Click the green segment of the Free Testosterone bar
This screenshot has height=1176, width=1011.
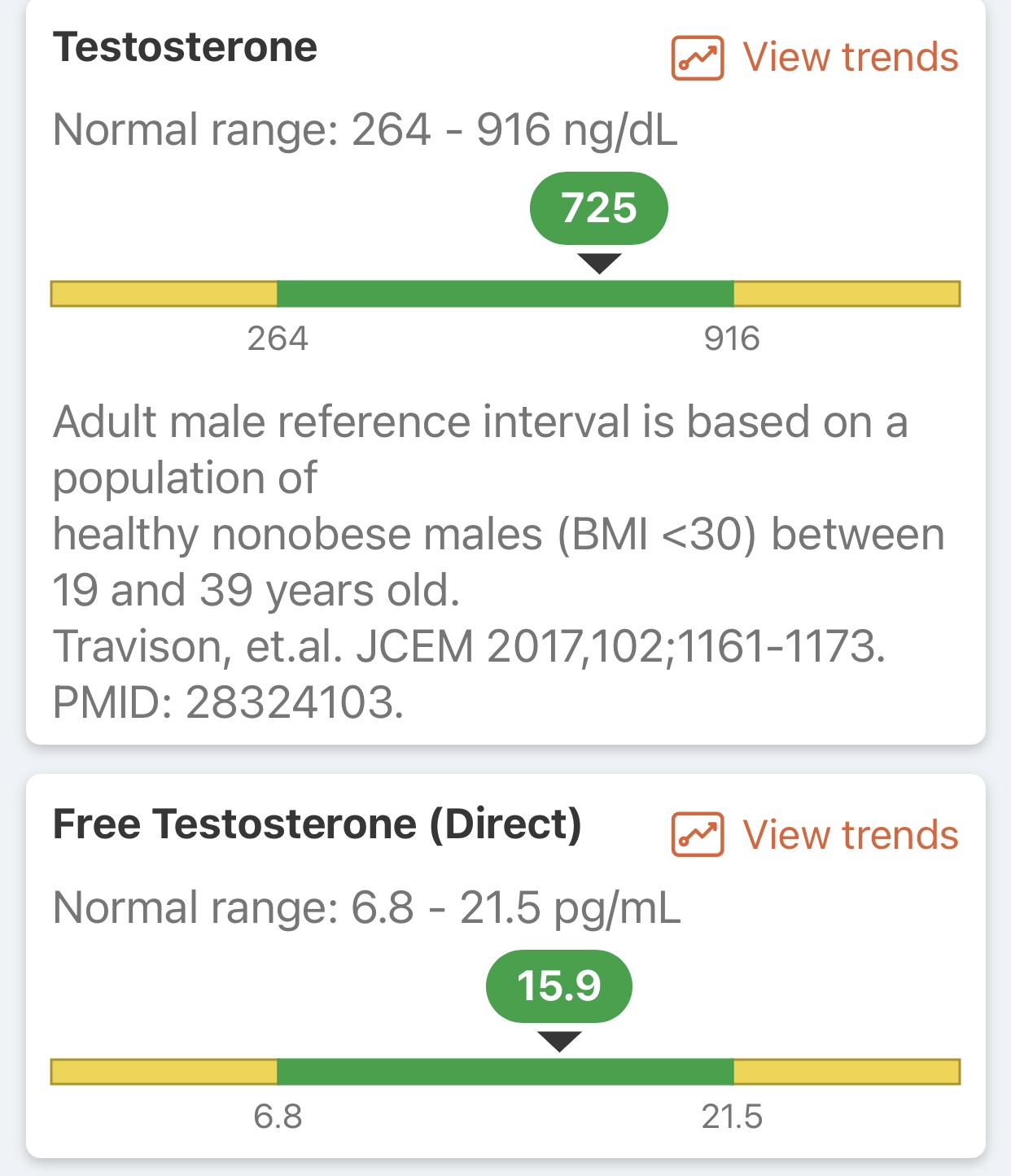[x=505, y=1072]
